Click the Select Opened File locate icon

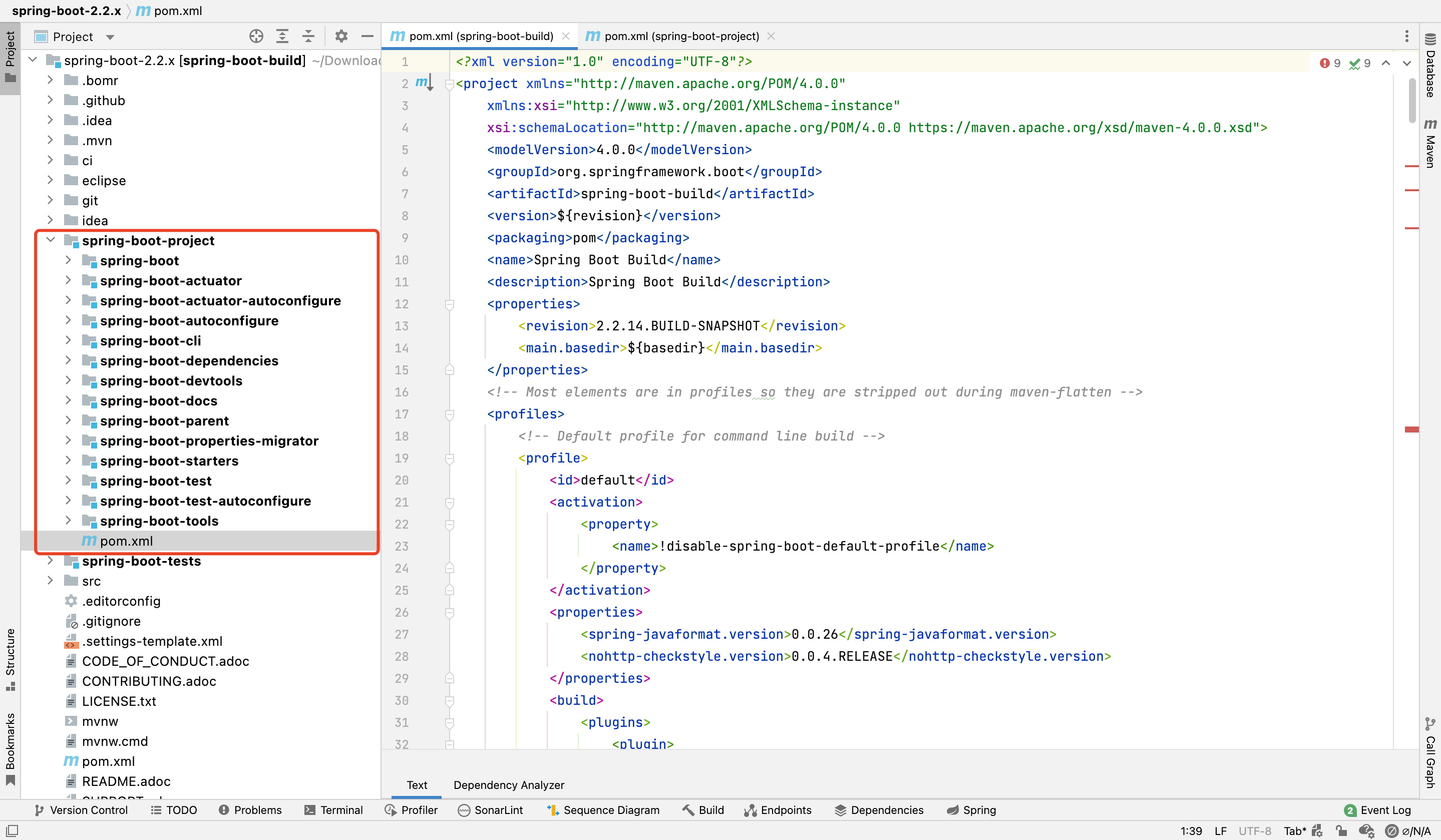point(256,37)
